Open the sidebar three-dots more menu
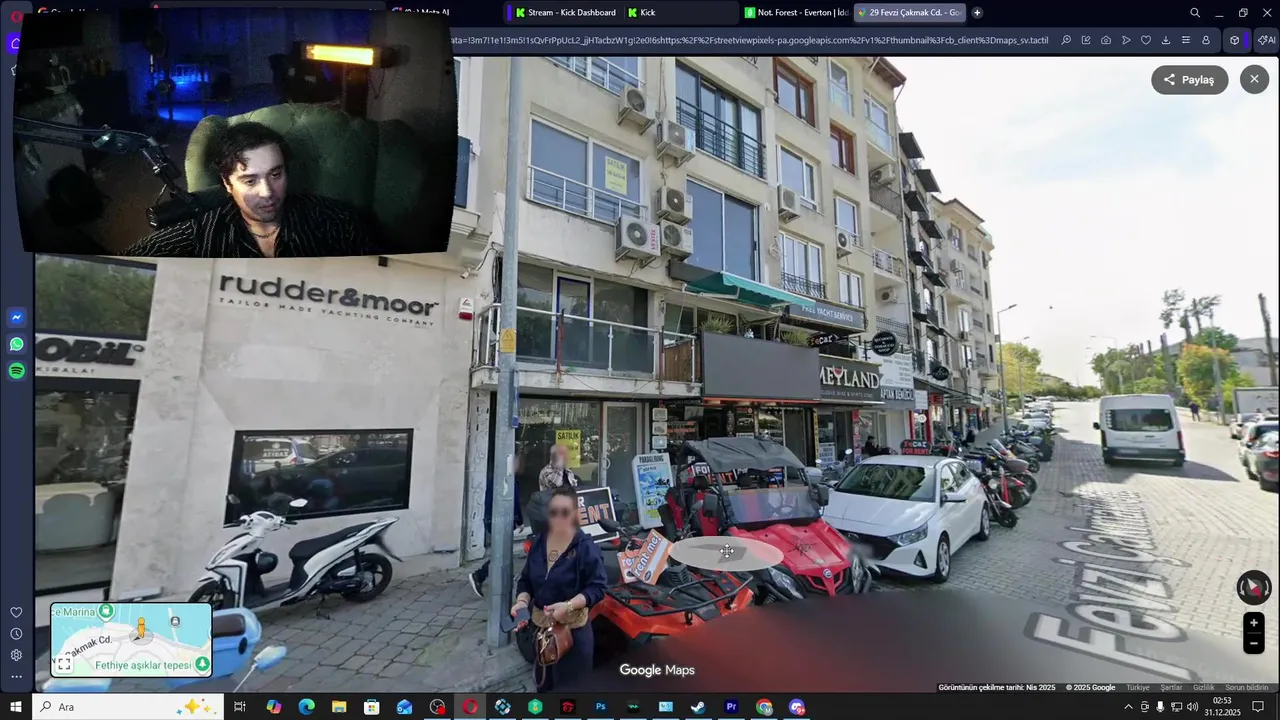Viewport: 1280px width, 720px height. pyautogui.click(x=16, y=677)
